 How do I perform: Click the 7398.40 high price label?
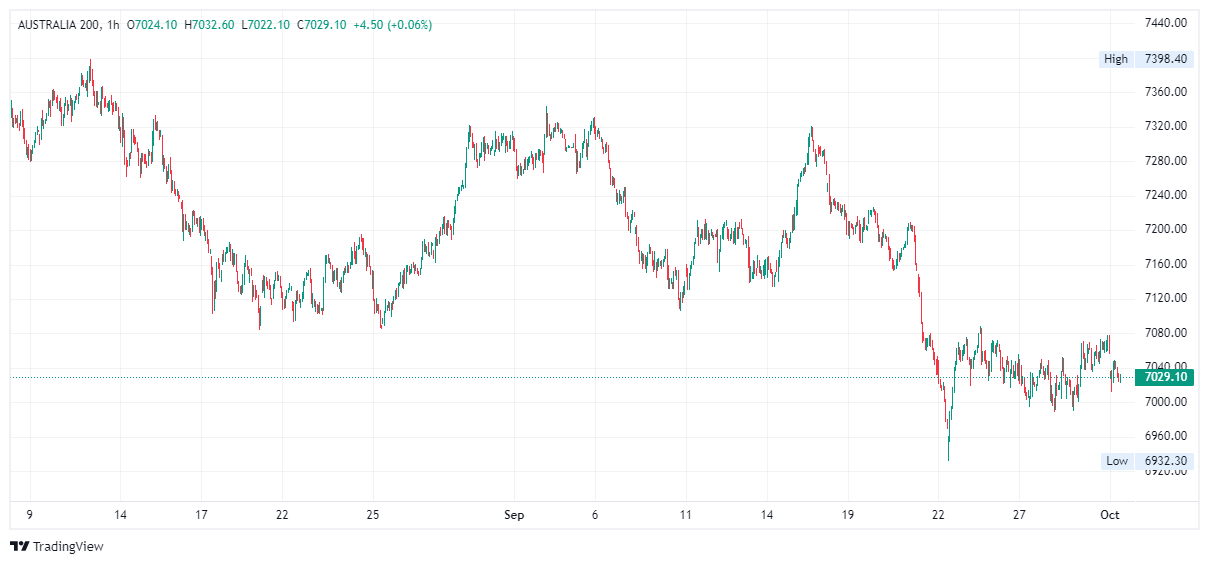pyautogui.click(x=1165, y=59)
